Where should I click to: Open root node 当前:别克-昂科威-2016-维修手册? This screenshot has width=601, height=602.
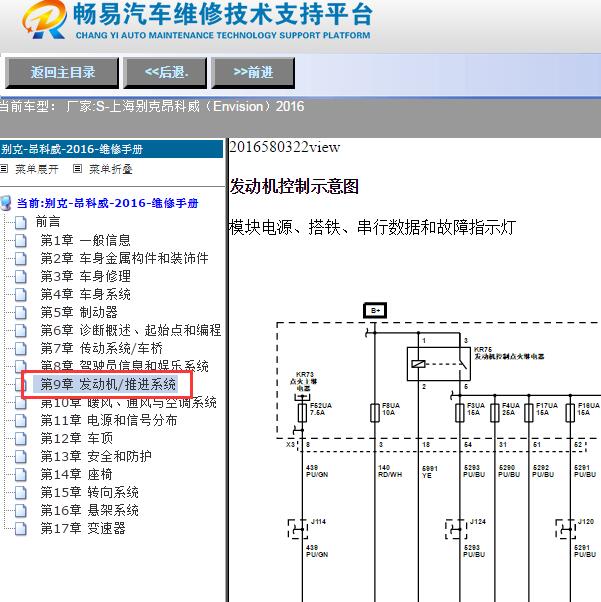point(108,203)
